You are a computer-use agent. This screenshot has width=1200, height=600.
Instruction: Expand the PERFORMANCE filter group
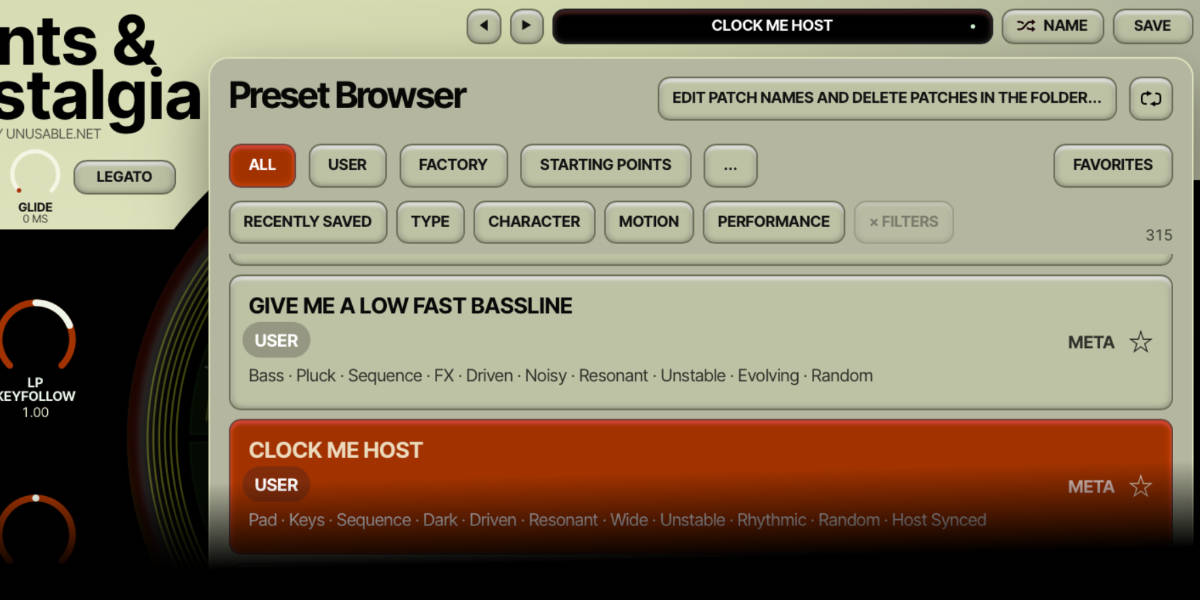point(773,222)
